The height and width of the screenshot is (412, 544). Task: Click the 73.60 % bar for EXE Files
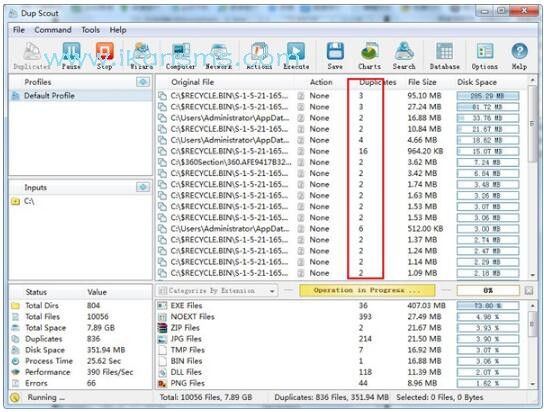488,306
